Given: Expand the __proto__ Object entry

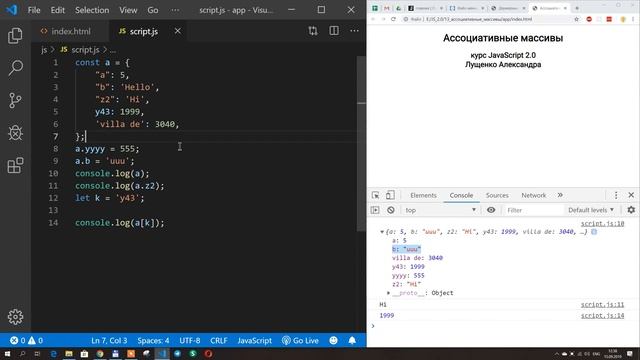Looking at the screenshot, I should [388, 293].
